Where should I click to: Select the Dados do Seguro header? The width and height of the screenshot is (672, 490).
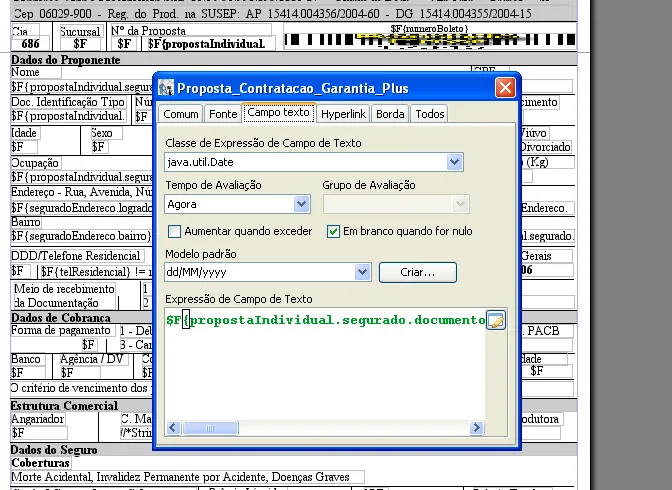point(54,450)
